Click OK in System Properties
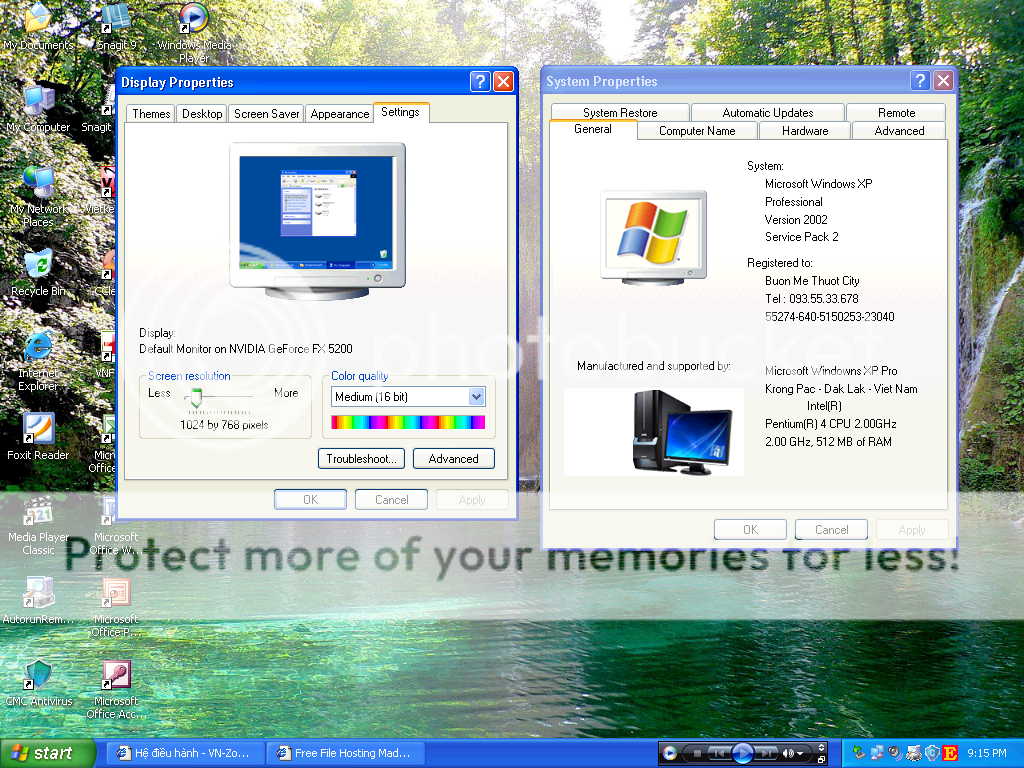Image resolution: width=1024 pixels, height=768 pixels. coord(750,530)
